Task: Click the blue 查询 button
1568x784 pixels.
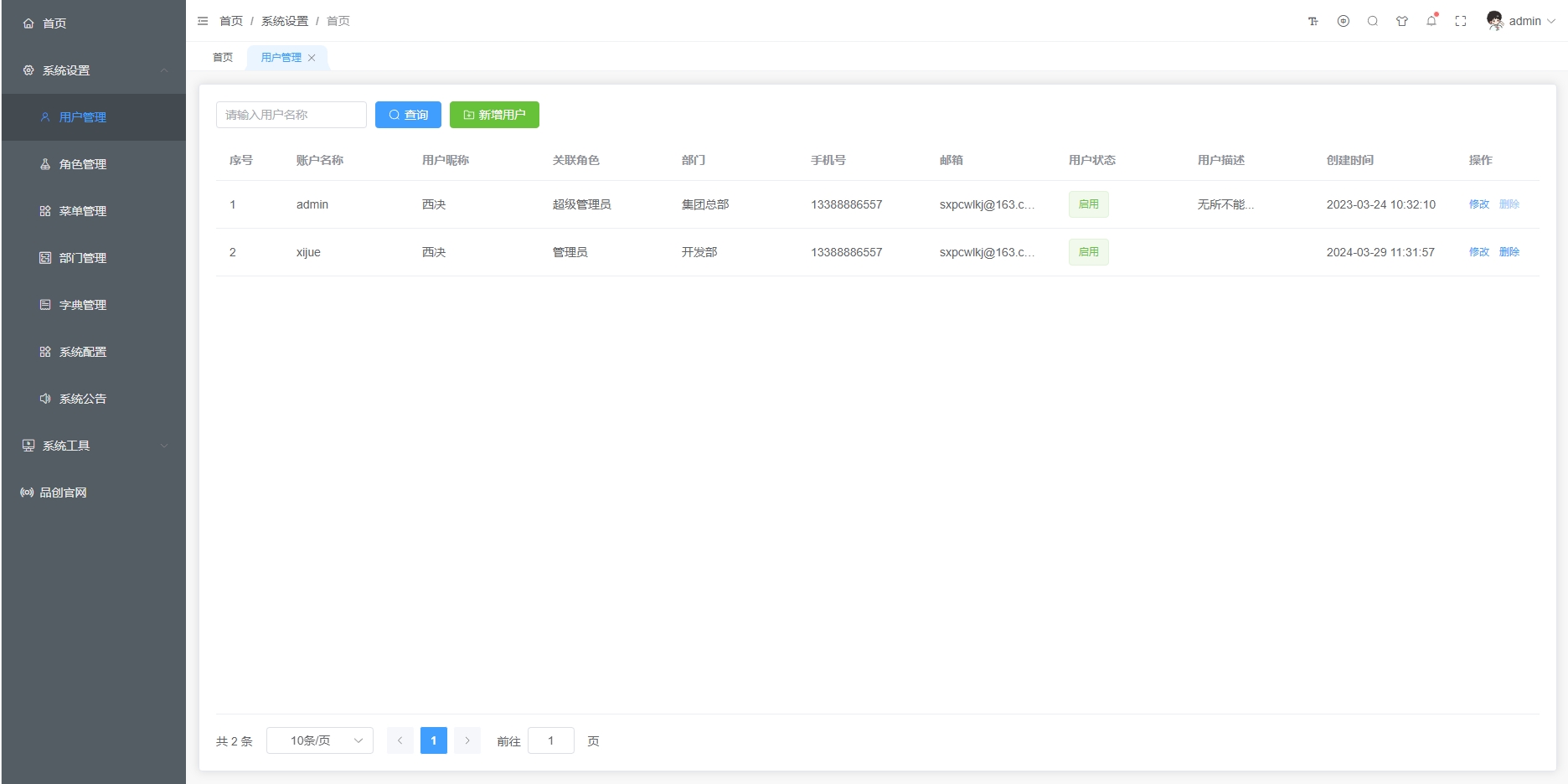Action: [x=408, y=115]
